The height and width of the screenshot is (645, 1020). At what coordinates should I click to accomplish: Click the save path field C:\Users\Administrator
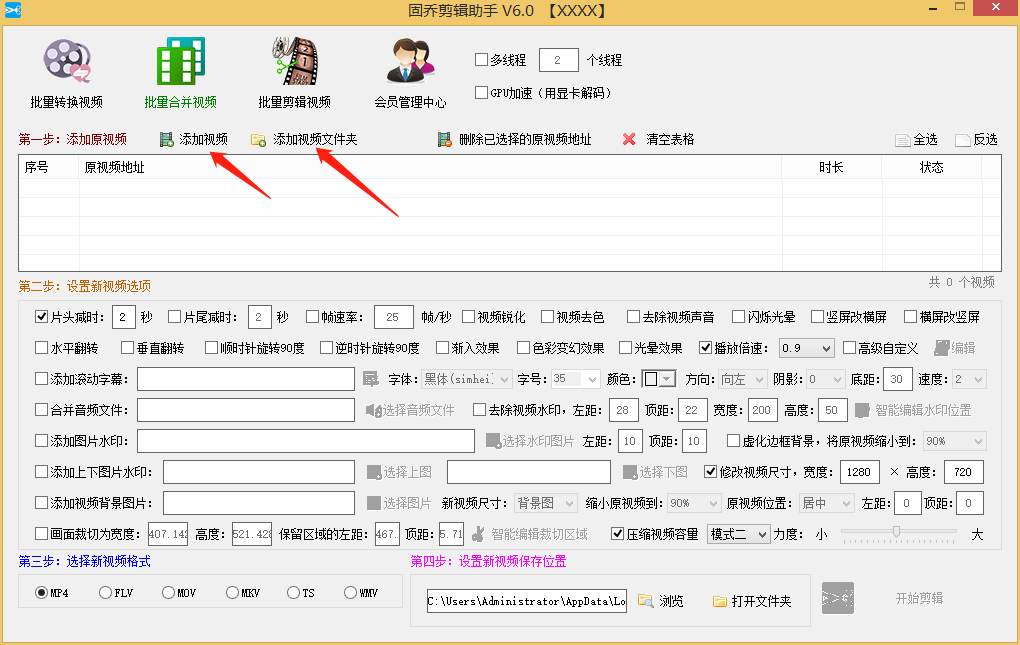527,601
